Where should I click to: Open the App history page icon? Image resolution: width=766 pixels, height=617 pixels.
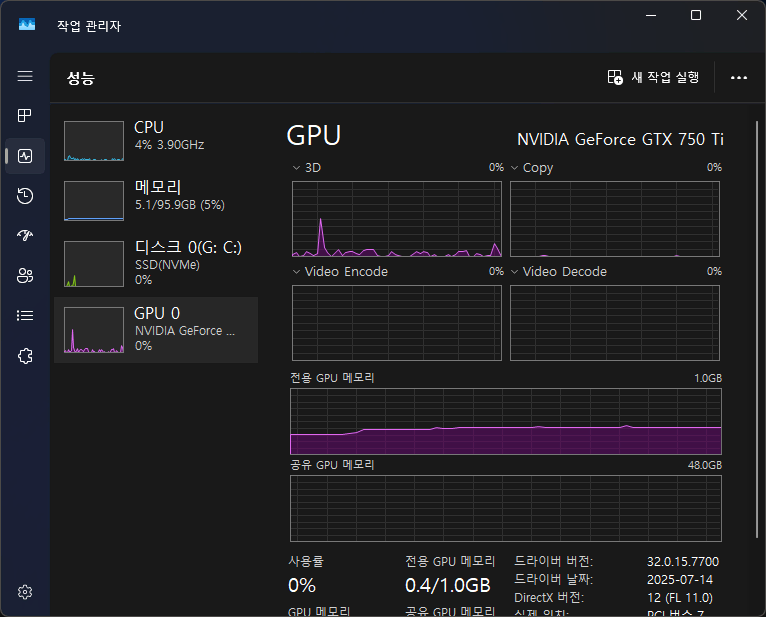pyautogui.click(x=25, y=195)
